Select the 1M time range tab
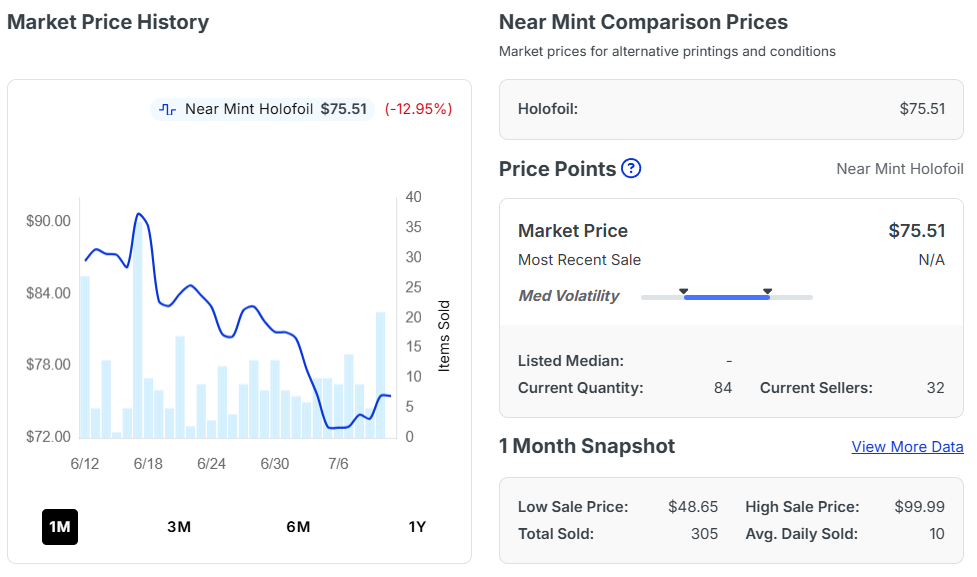 (60, 527)
